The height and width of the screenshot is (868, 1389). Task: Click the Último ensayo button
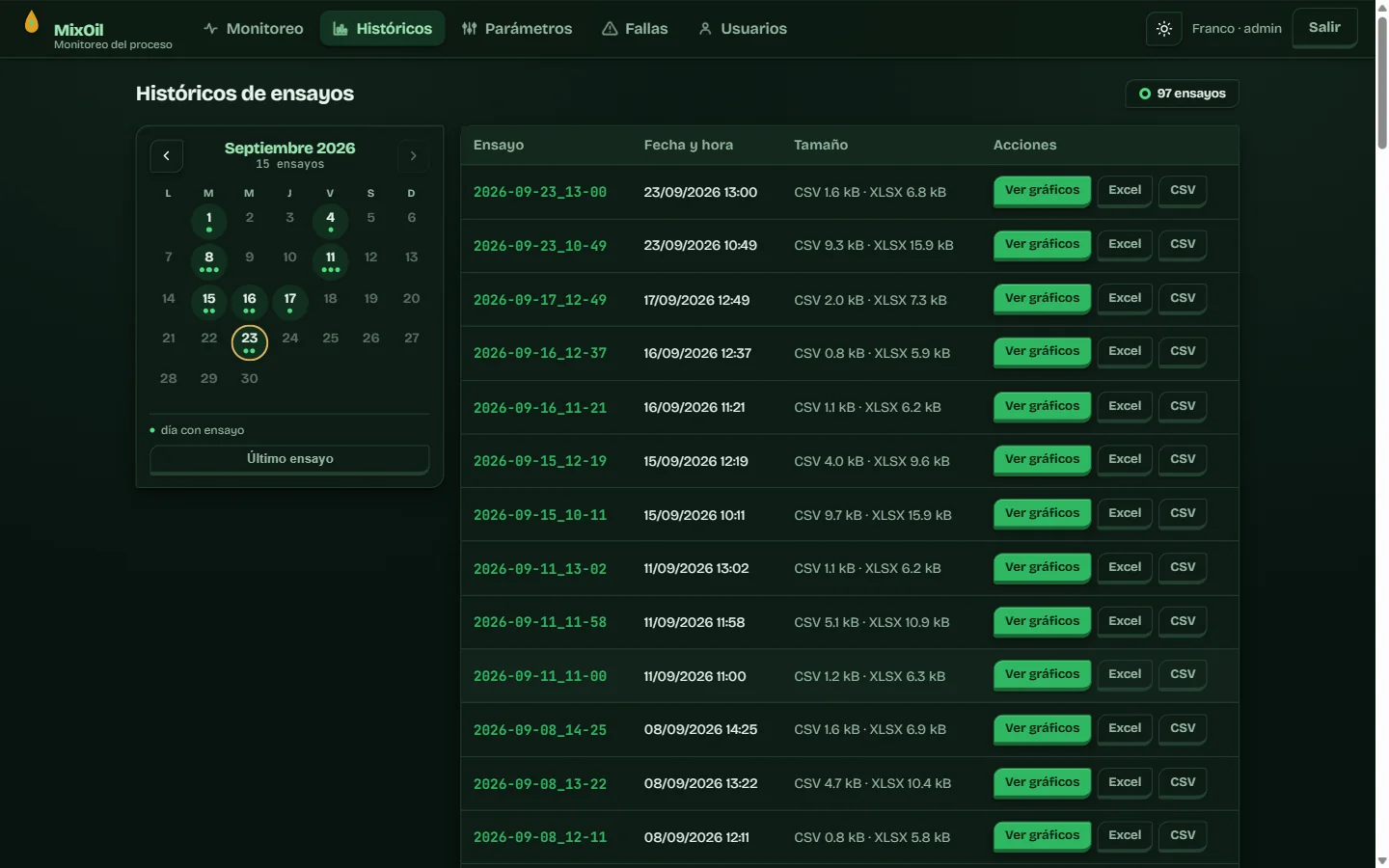coord(289,459)
